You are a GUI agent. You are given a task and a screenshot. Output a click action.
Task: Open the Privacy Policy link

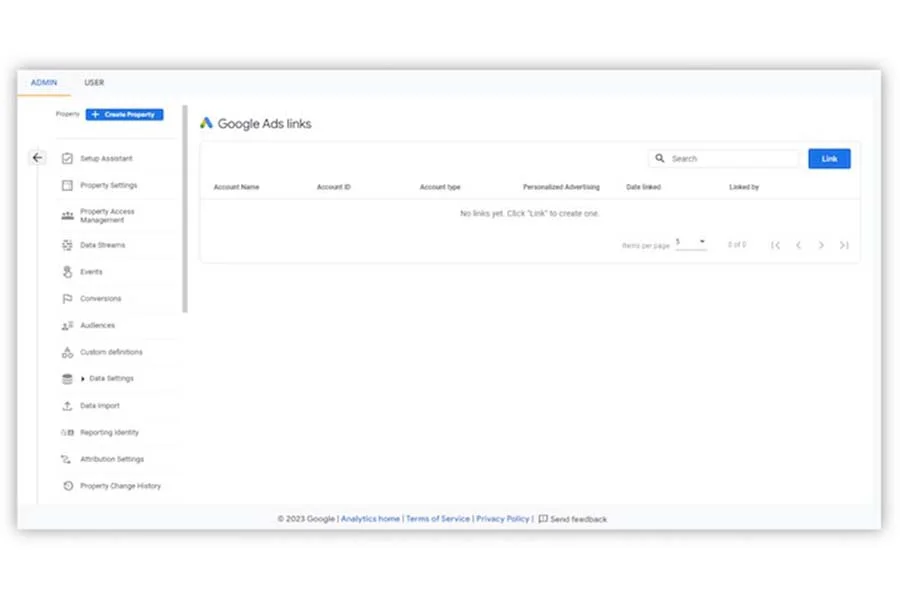pos(502,519)
